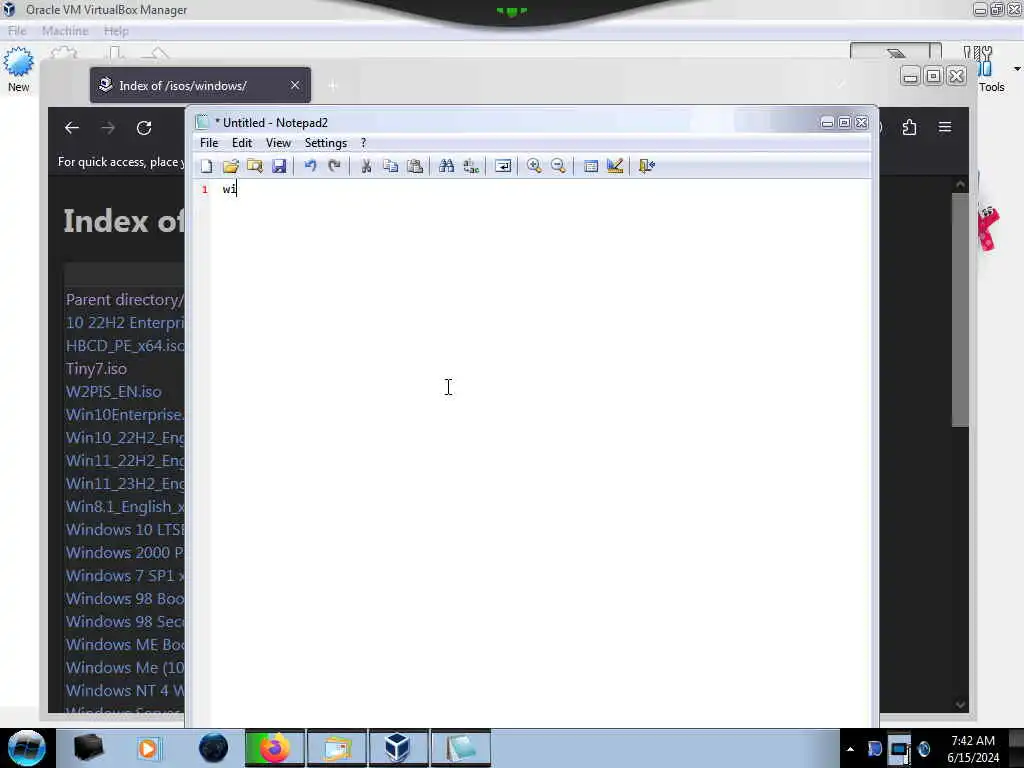Viewport: 1024px width, 768px height.
Task: Click the VirtualBox cube taskbar button
Action: 398,748
